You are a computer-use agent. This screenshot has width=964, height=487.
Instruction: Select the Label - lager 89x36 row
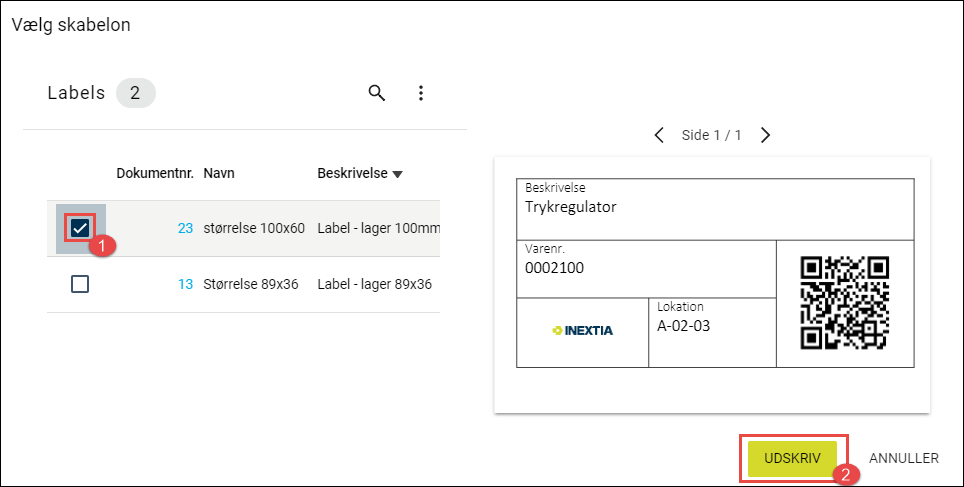[243, 284]
